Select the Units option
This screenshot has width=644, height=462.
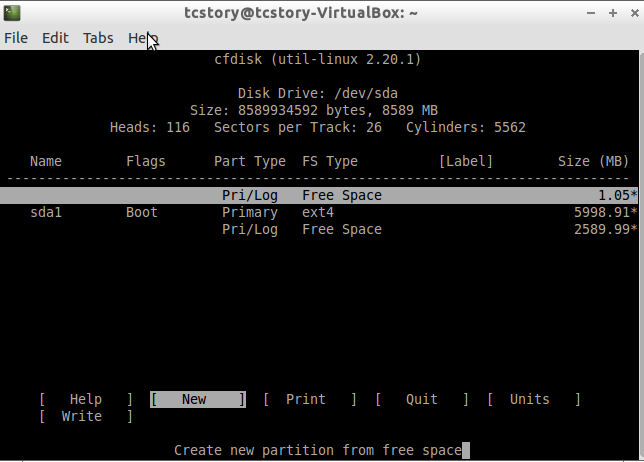pos(534,400)
